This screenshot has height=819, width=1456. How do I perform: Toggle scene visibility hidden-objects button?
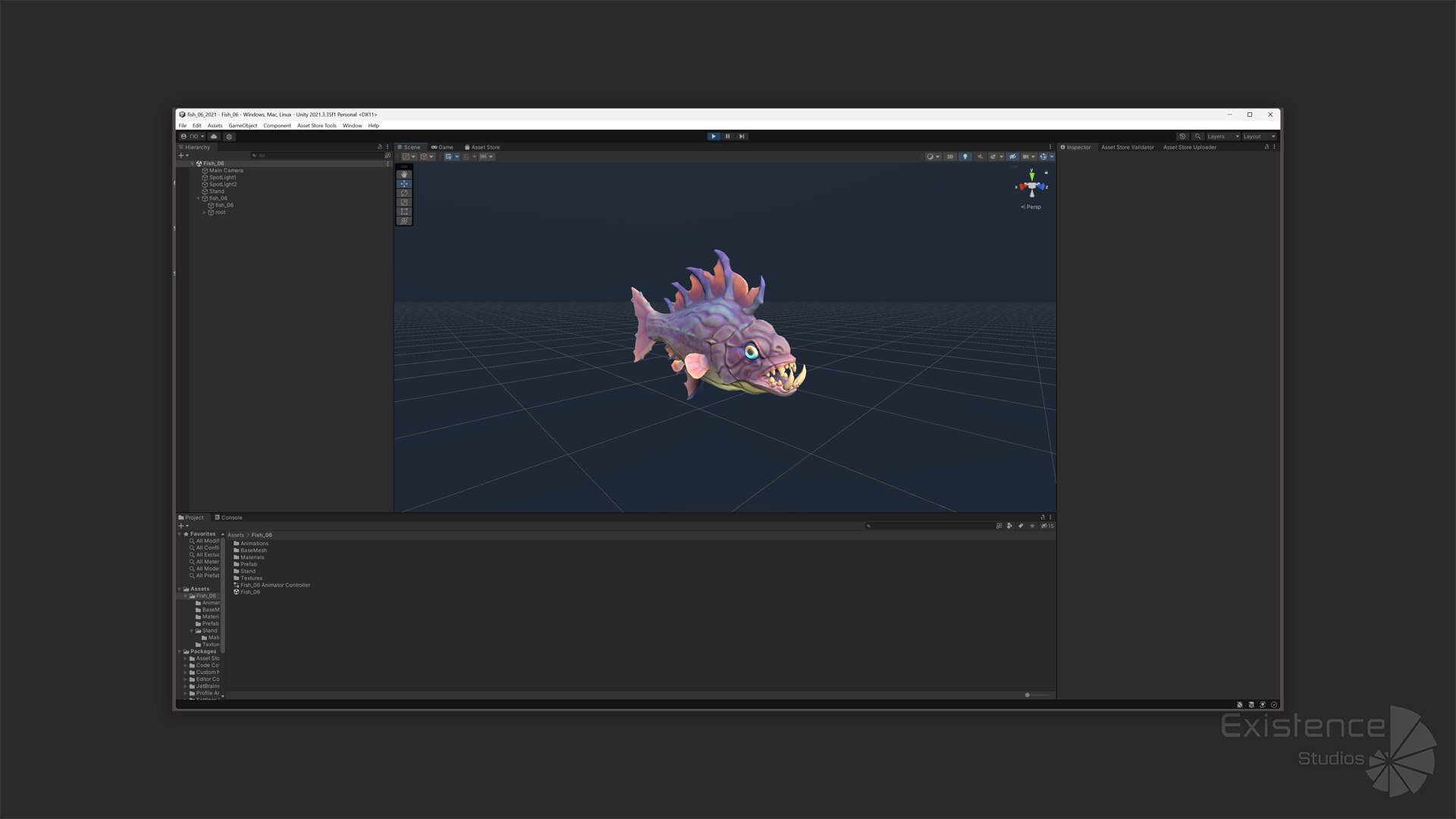(1012, 157)
